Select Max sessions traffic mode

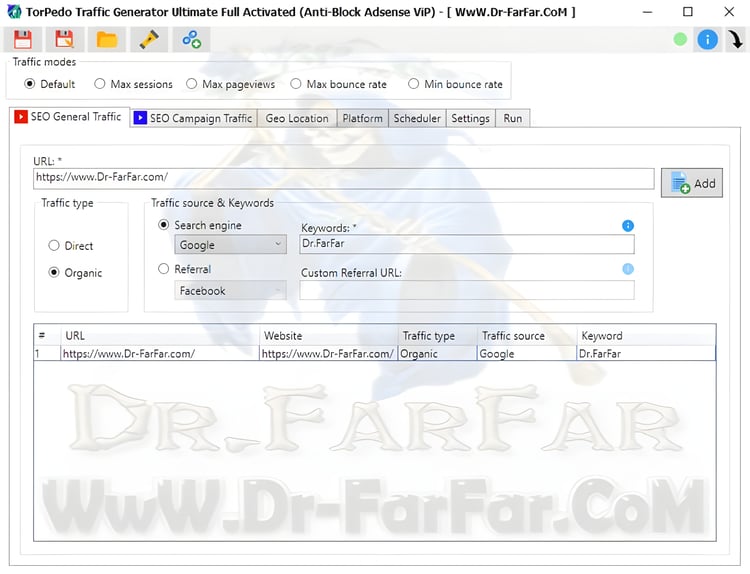(133, 84)
